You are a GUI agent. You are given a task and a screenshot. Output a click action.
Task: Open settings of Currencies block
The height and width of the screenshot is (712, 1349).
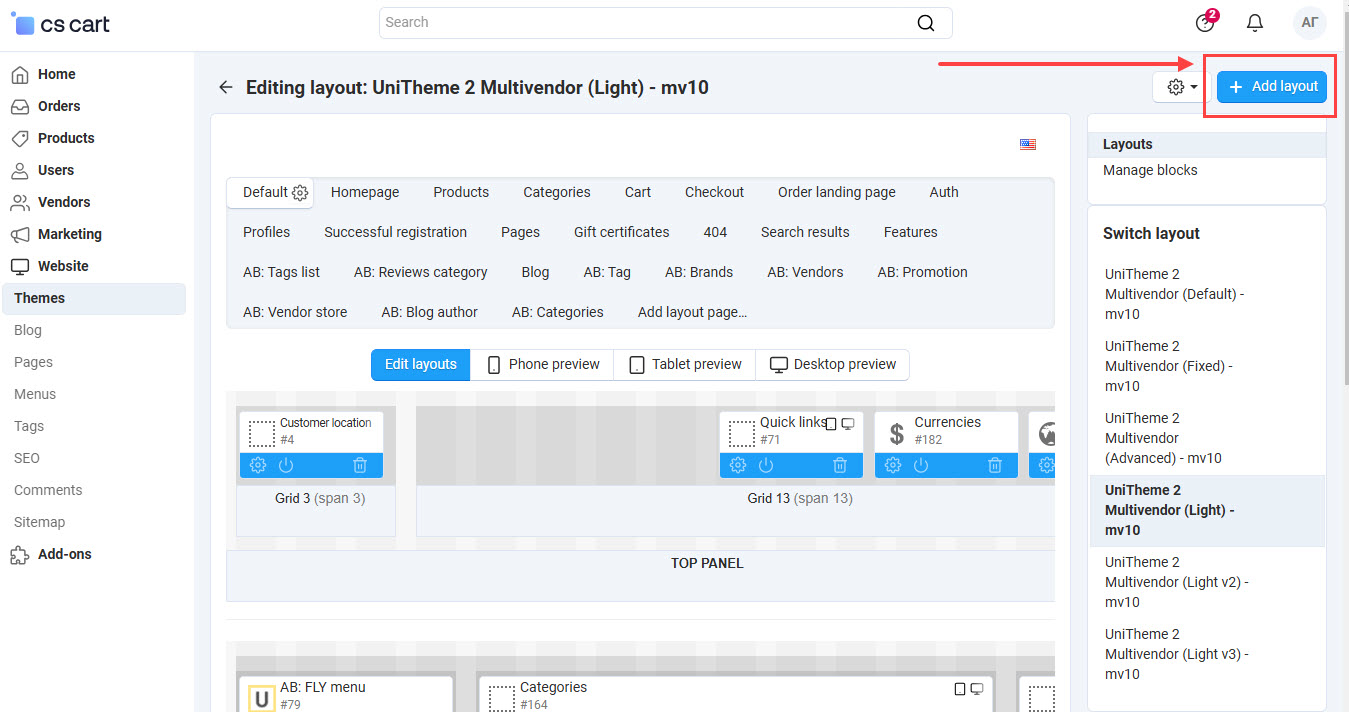[x=893, y=465]
